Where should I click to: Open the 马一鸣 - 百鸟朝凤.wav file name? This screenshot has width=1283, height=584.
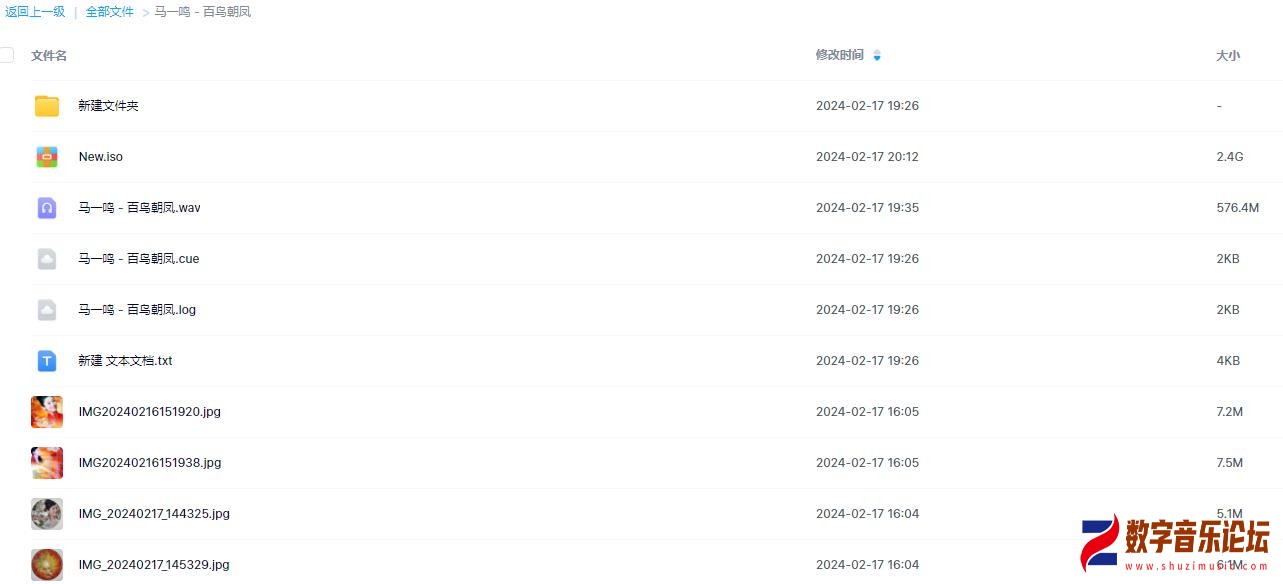140,208
